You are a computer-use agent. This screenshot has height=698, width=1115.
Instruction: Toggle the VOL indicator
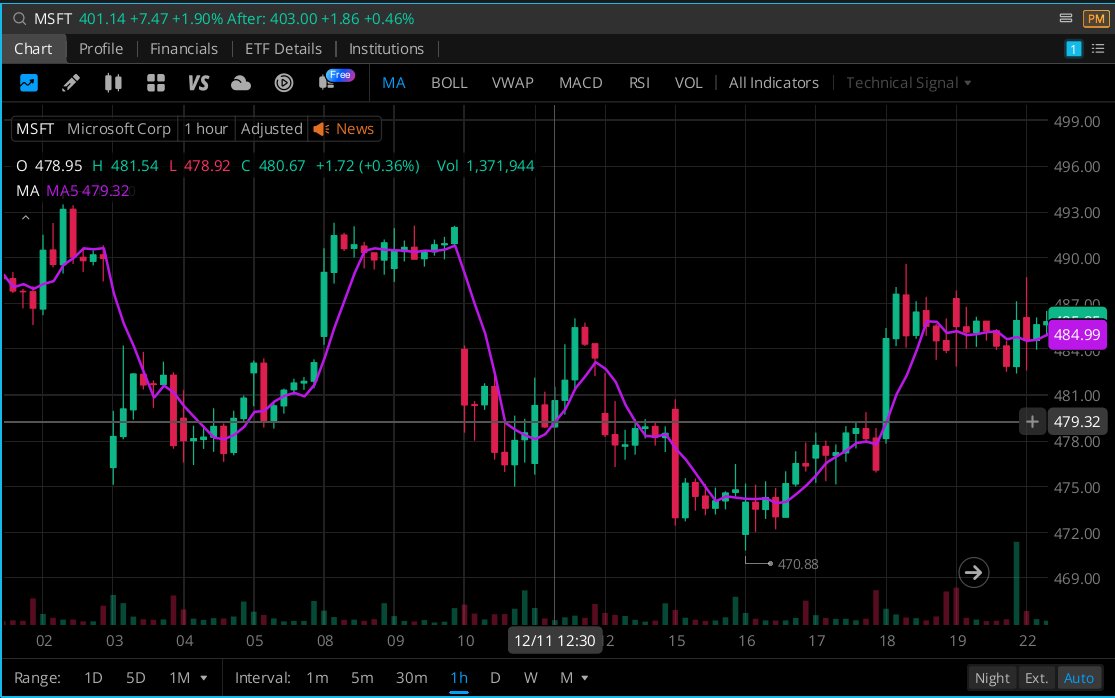[x=688, y=82]
